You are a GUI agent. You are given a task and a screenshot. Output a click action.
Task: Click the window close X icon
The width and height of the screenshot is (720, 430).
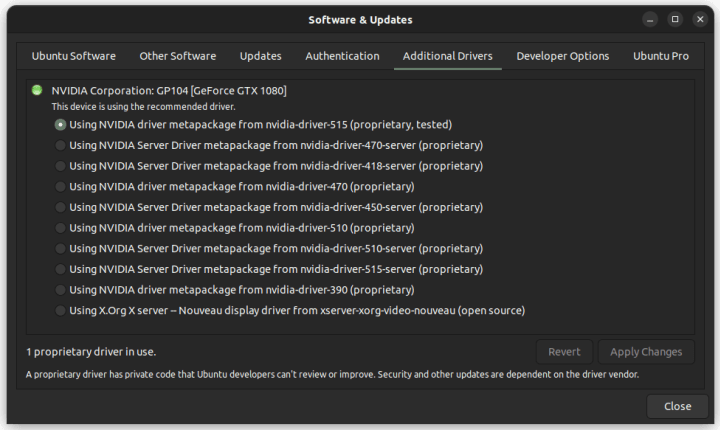700,19
